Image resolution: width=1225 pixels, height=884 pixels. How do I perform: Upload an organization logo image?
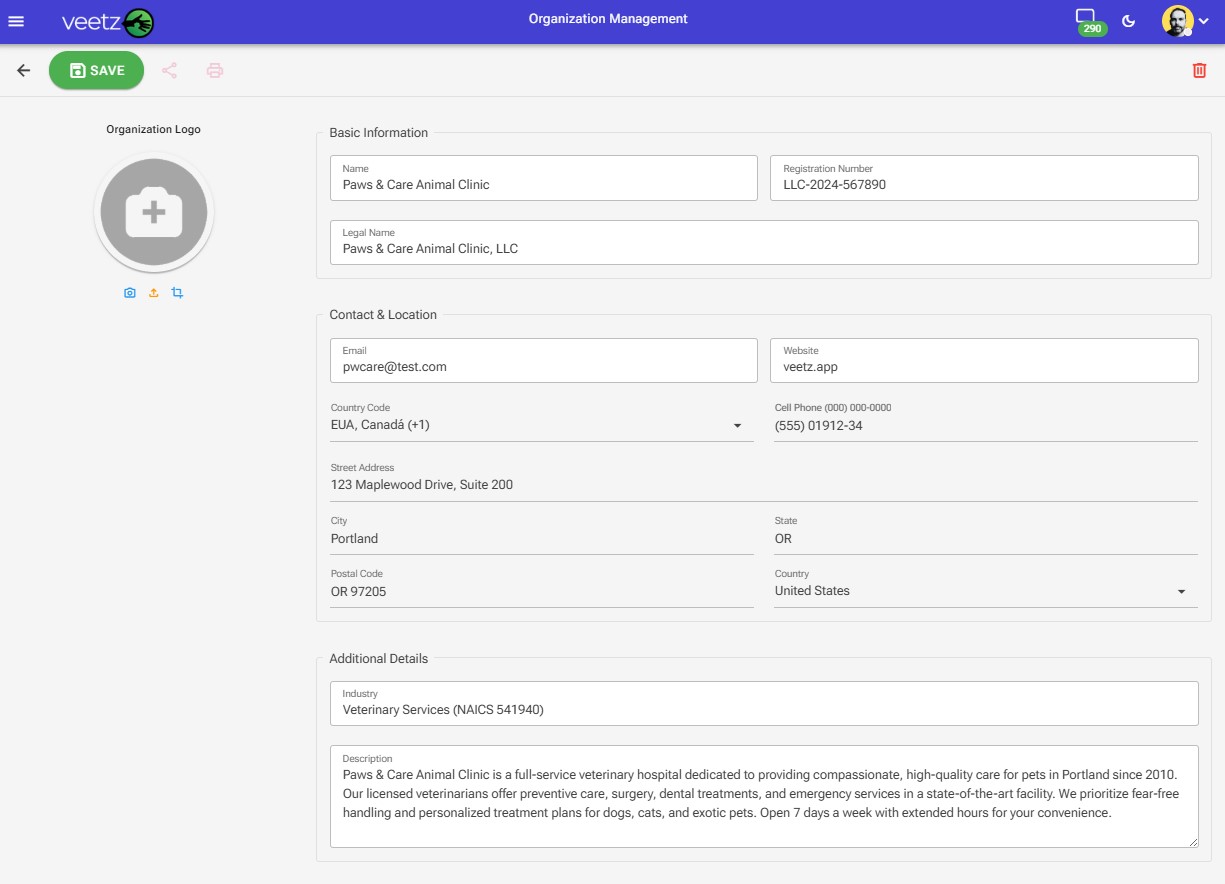point(153,292)
